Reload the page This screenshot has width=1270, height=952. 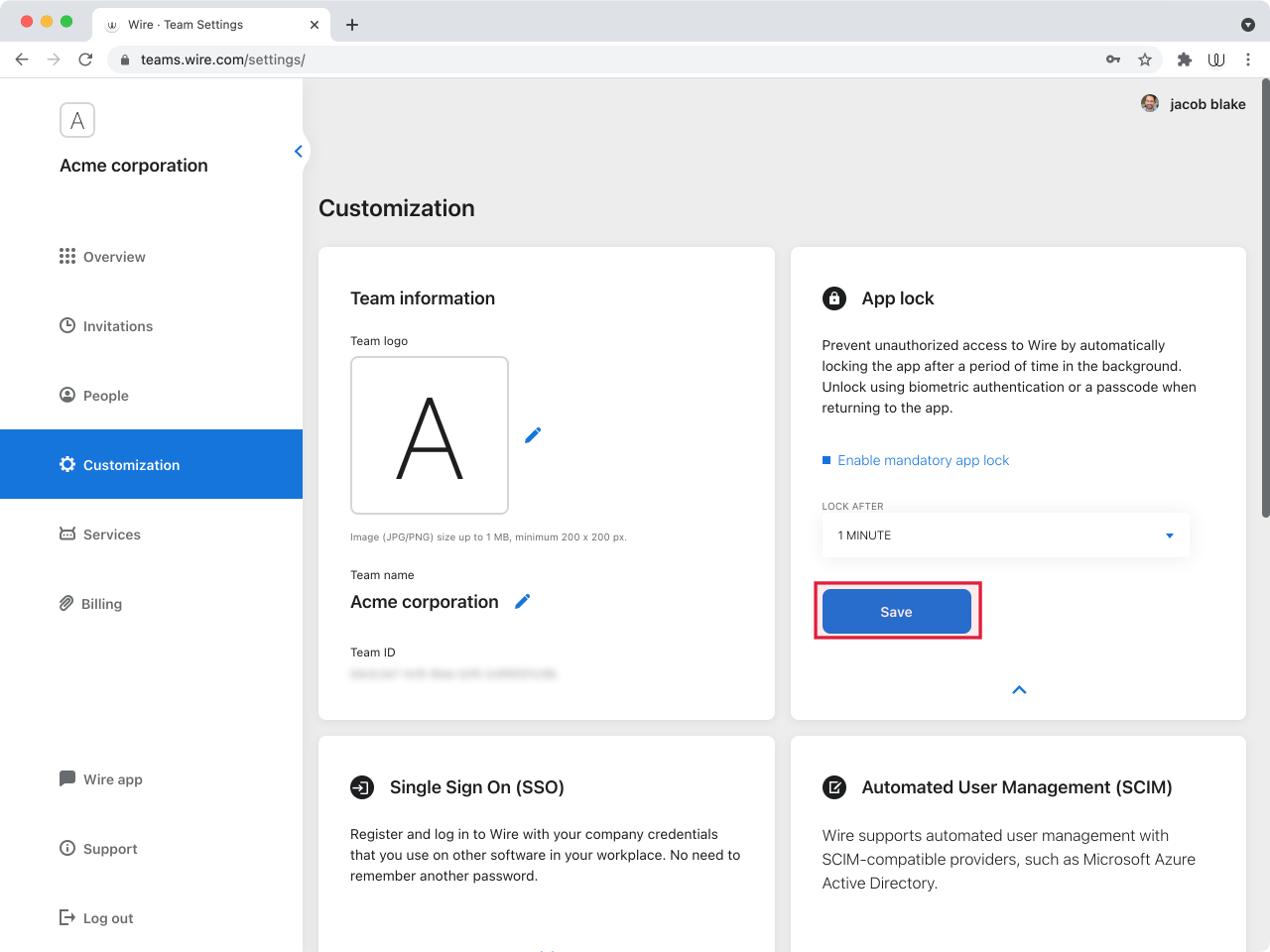(x=85, y=59)
